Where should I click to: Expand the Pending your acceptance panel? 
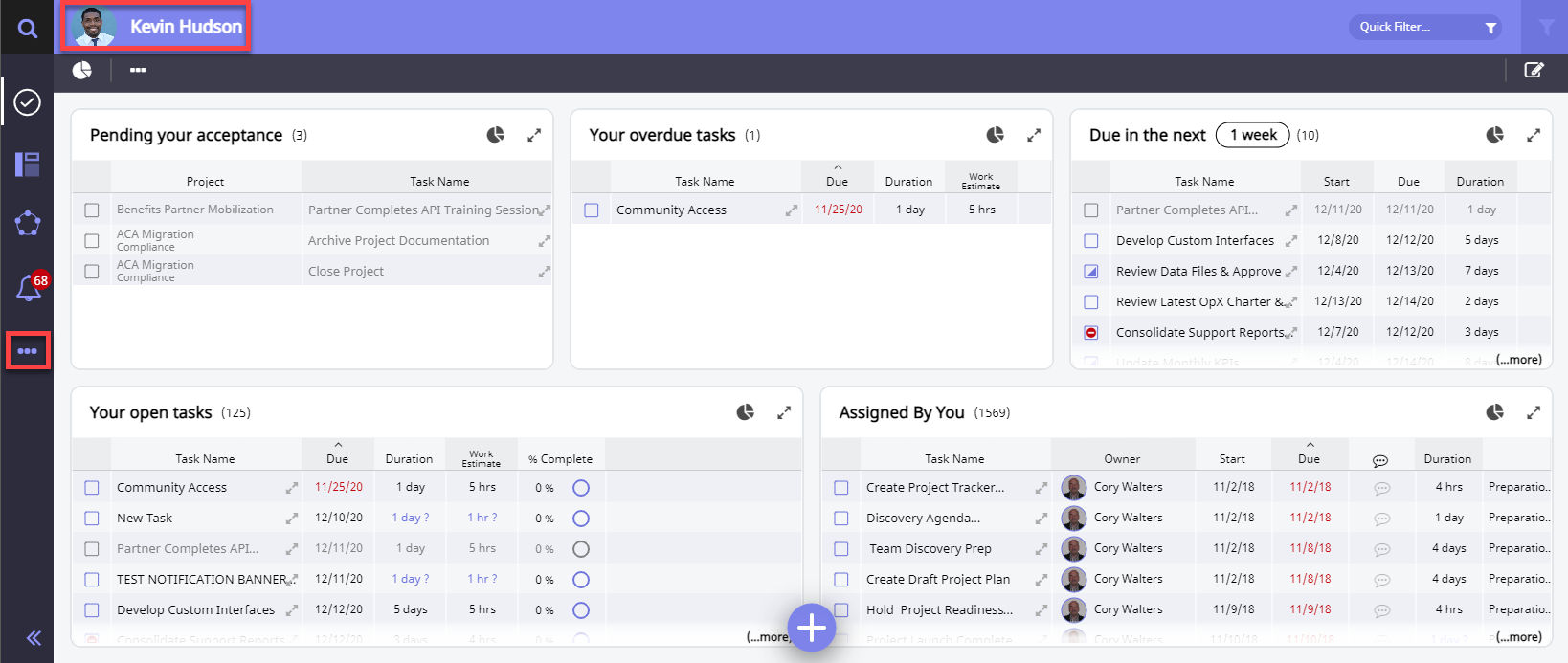click(x=534, y=135)
